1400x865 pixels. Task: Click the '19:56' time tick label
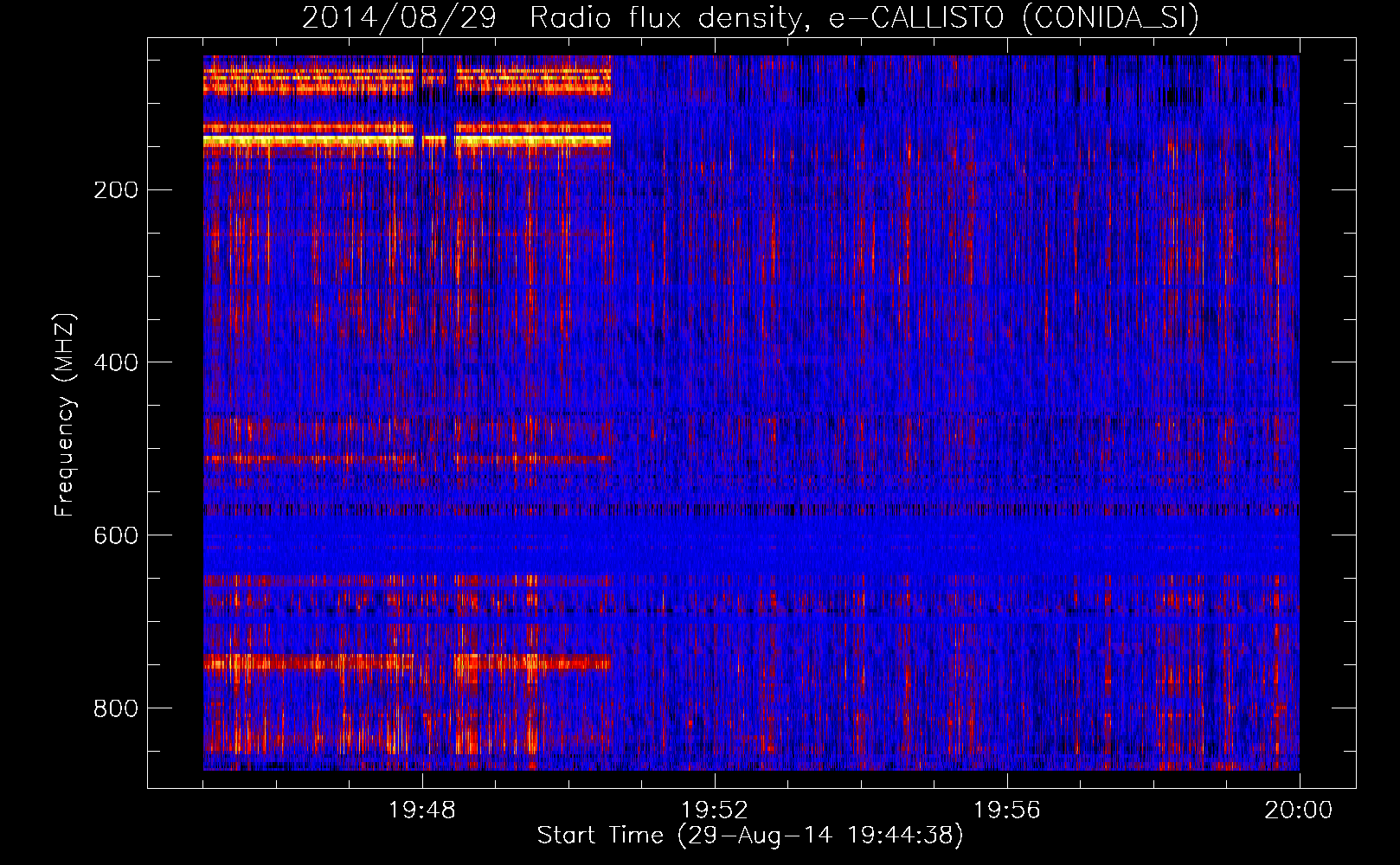coord(1007,811)
